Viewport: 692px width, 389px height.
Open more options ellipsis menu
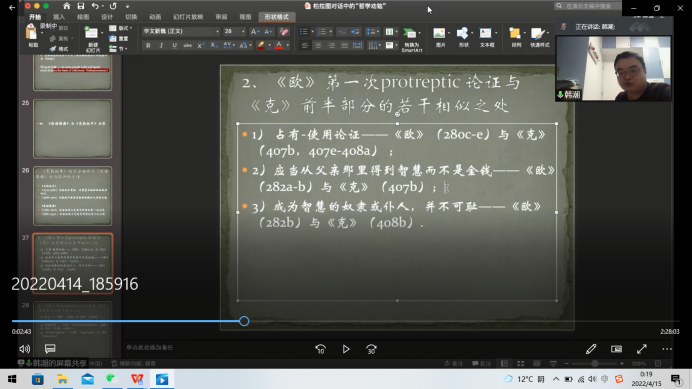[x=667, y=349]
